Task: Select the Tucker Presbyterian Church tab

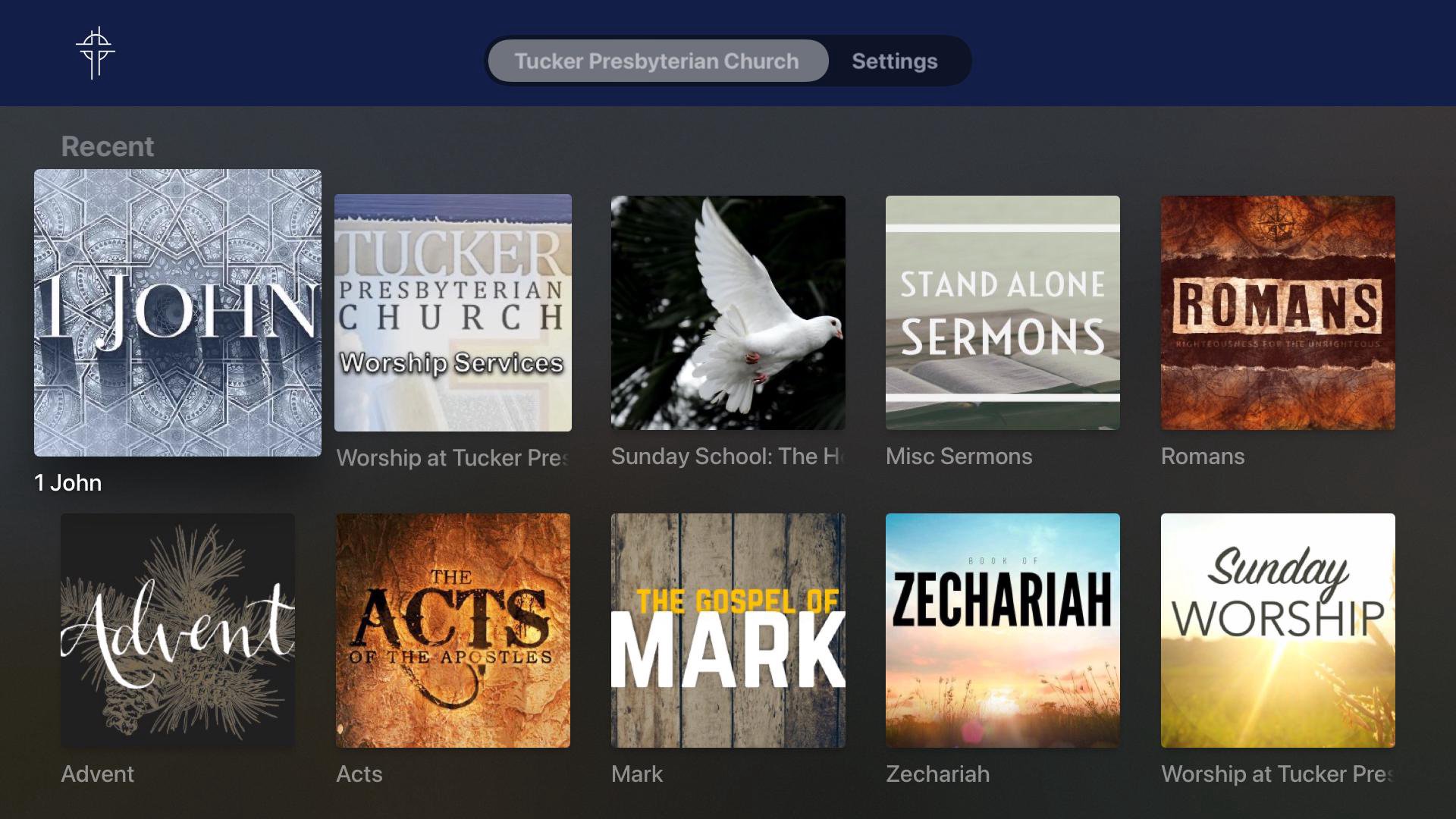Action: (x=657, y=61)
